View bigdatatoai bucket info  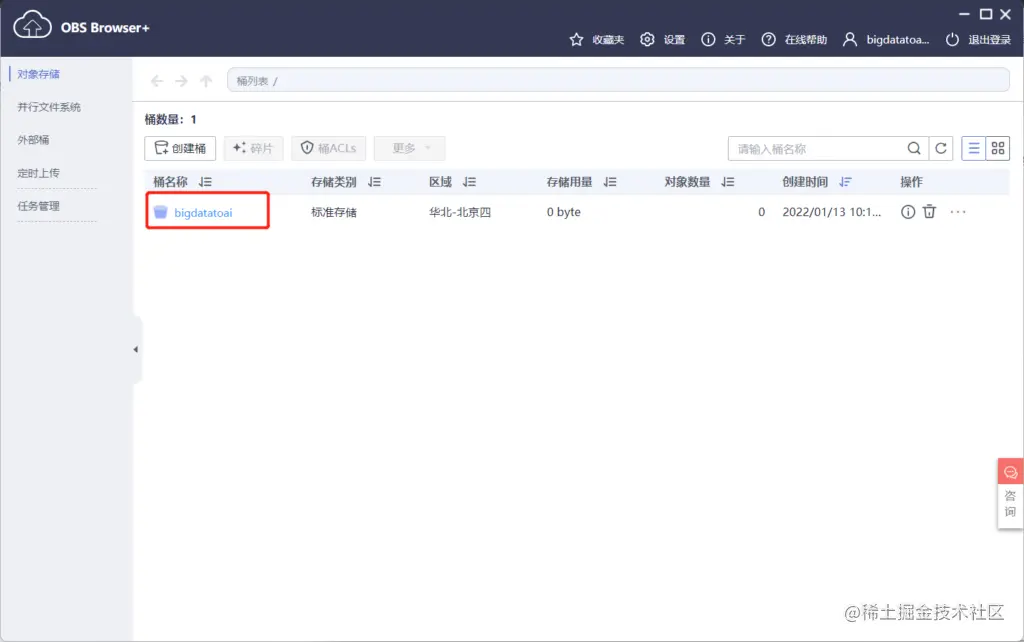pos(908,212)
